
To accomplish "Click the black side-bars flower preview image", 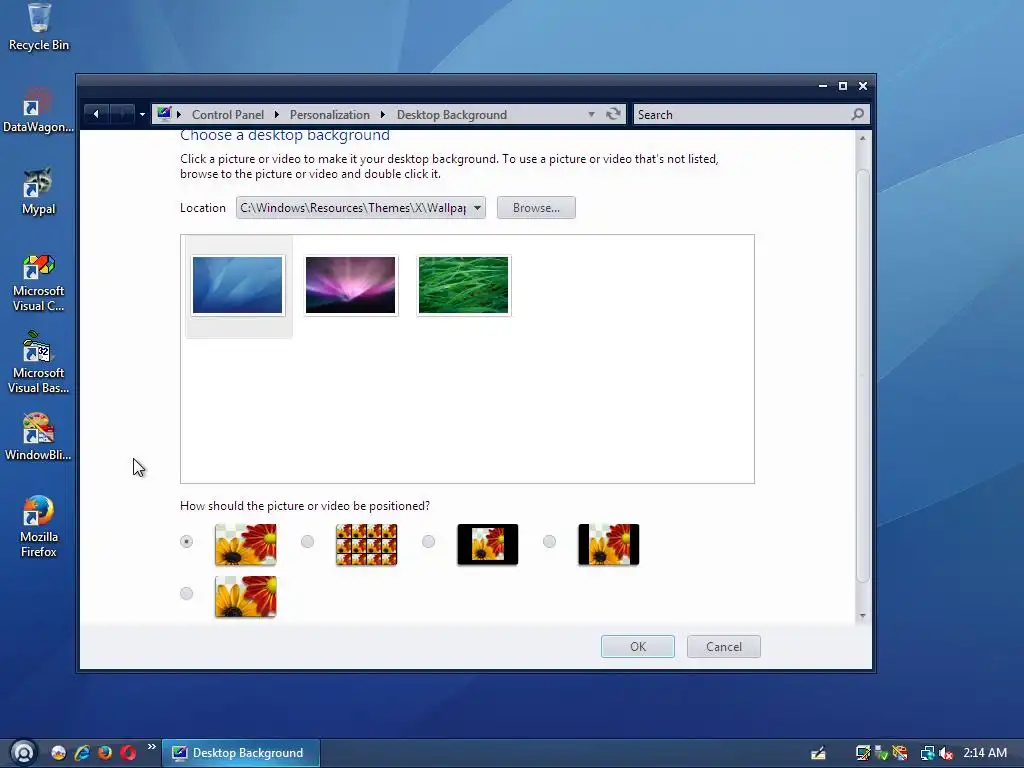I will pos(609,544).
